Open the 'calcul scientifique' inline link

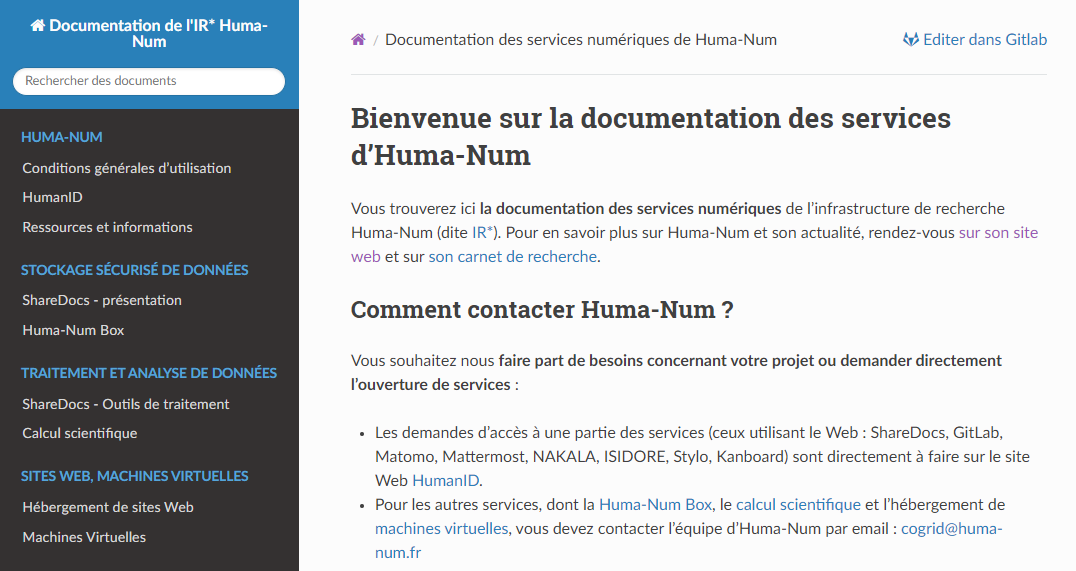click(798, 505)
